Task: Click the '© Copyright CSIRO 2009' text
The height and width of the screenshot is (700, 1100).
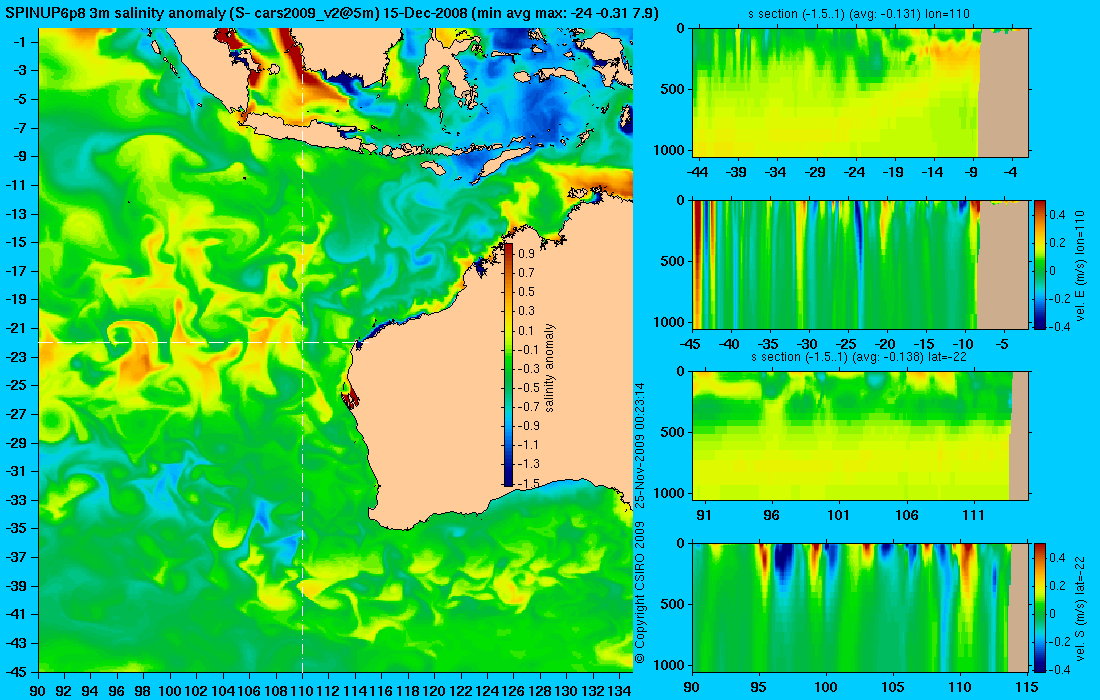Action: pyautogui.click(x=639, y=593)
